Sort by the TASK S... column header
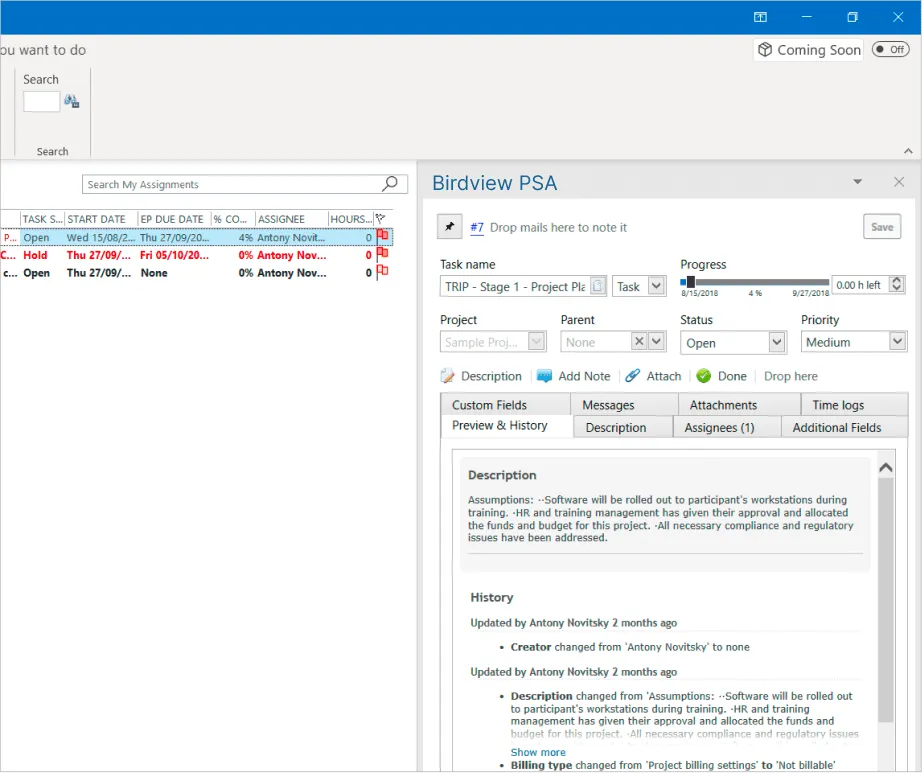 coord(42,219)
